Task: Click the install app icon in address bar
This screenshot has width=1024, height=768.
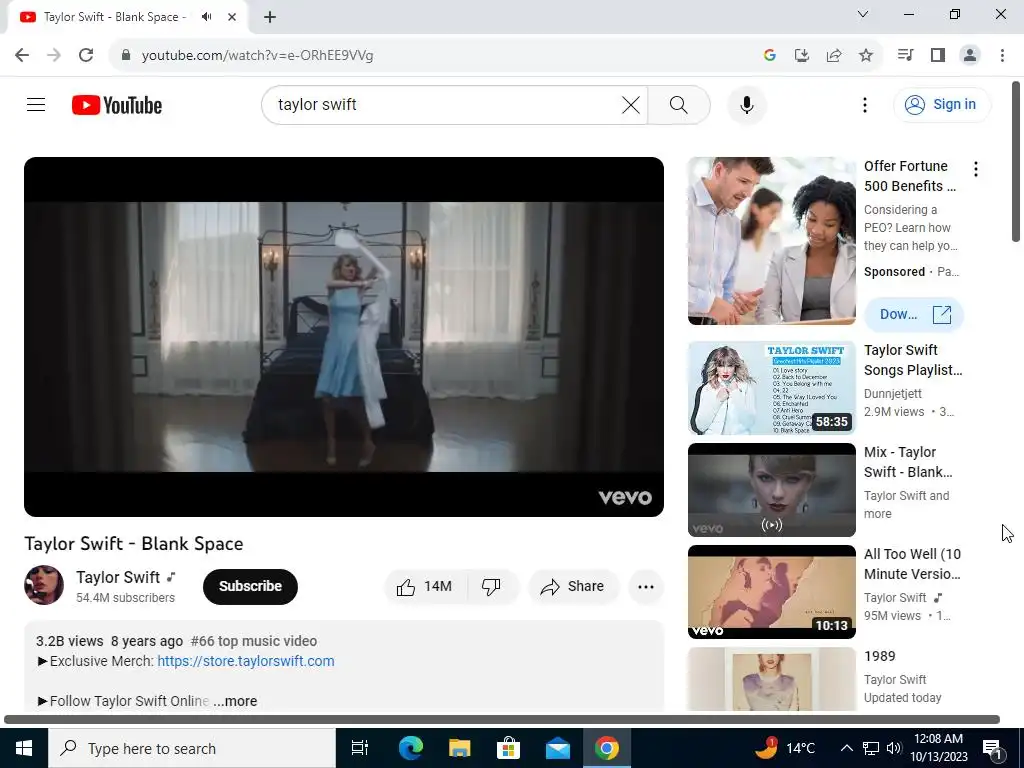Action: (801, 55)
